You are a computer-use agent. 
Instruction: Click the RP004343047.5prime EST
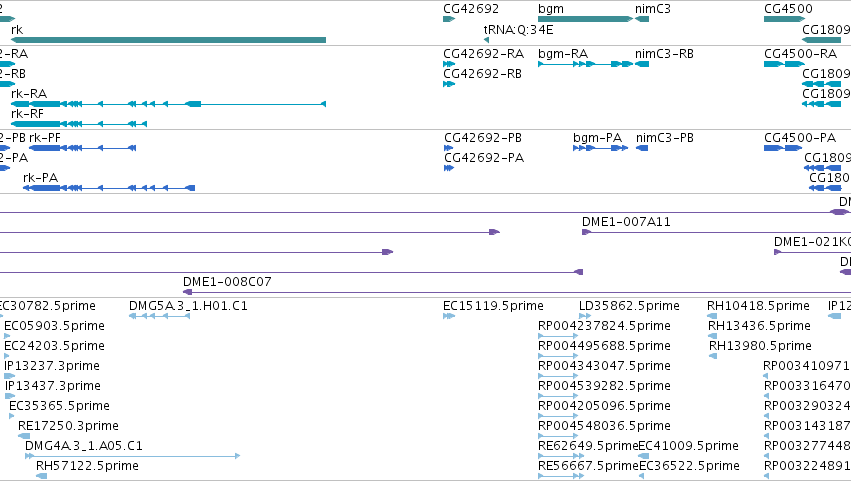pyautogui.click(x=558, y=376)
